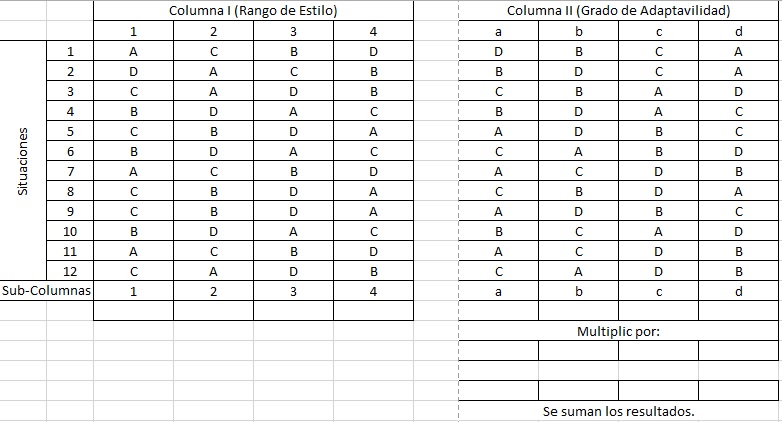Select situation 5 cell under Columna I sub-column 4

pyautogui.click(x=373, y=131)
